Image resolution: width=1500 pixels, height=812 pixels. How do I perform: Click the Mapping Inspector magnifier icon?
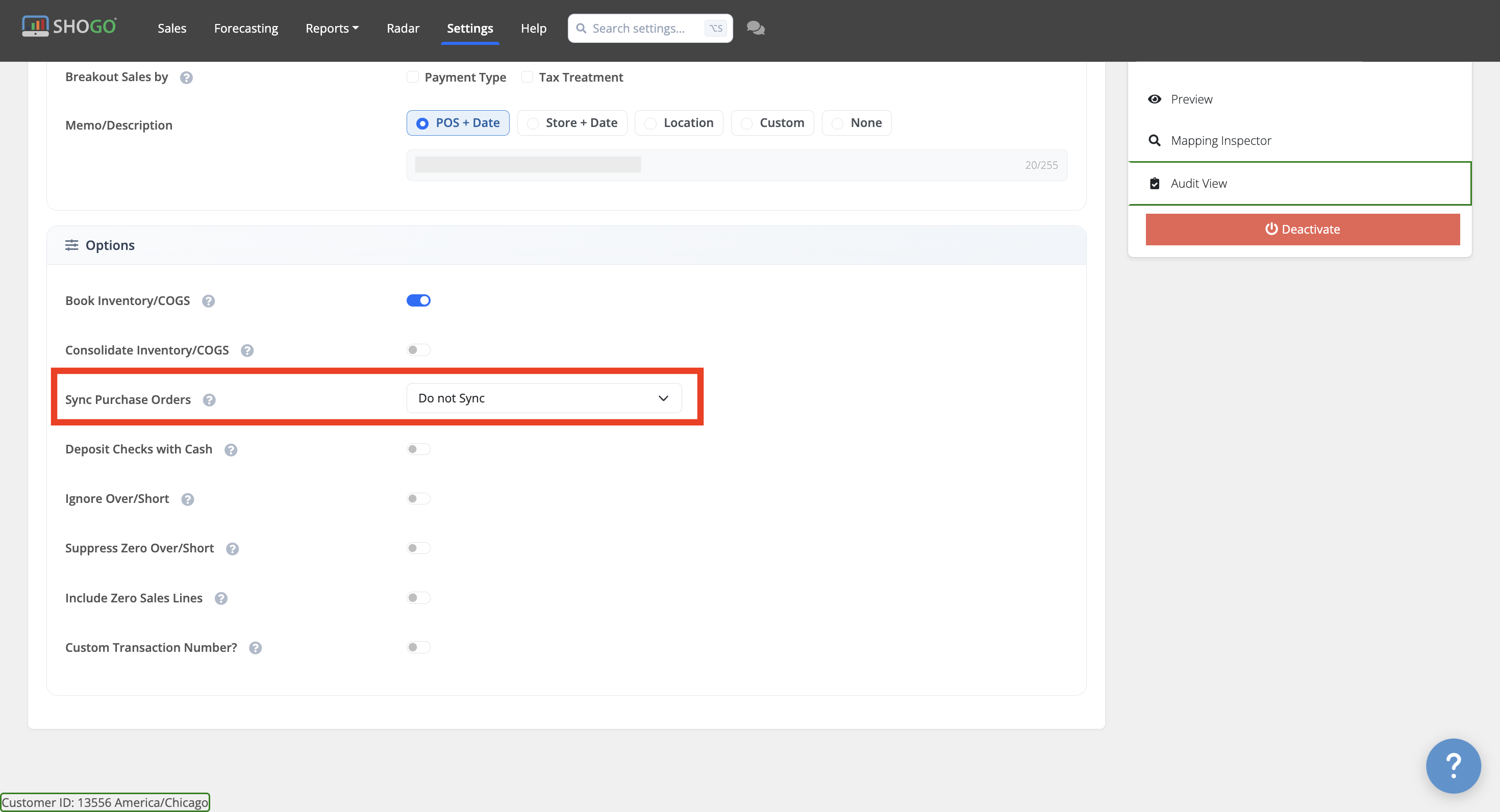point(1154,140)
